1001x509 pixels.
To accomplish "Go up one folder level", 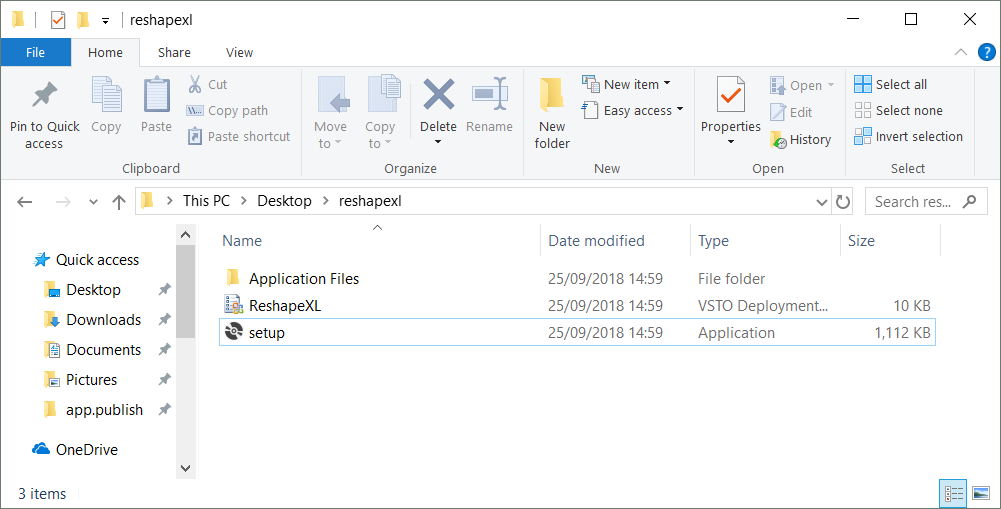I will pyautogui.click(x=119, y=202).
